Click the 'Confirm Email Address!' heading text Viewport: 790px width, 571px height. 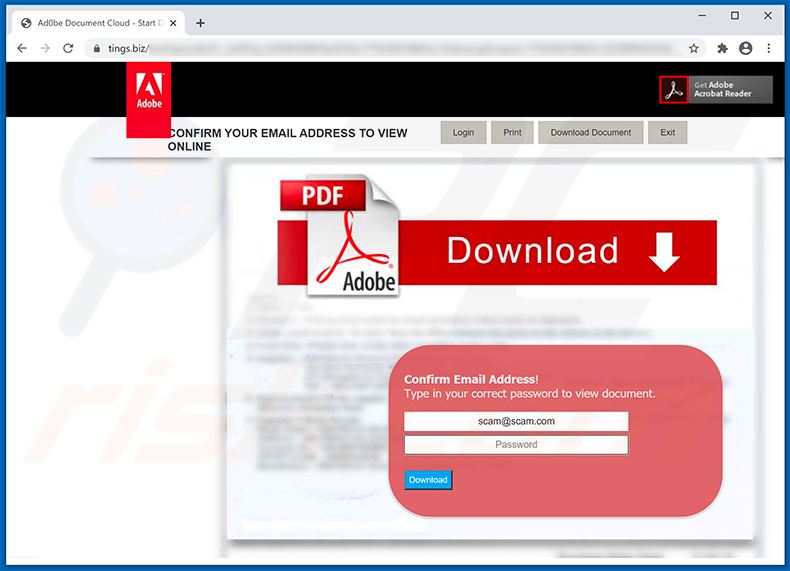(x=471, y=379)
